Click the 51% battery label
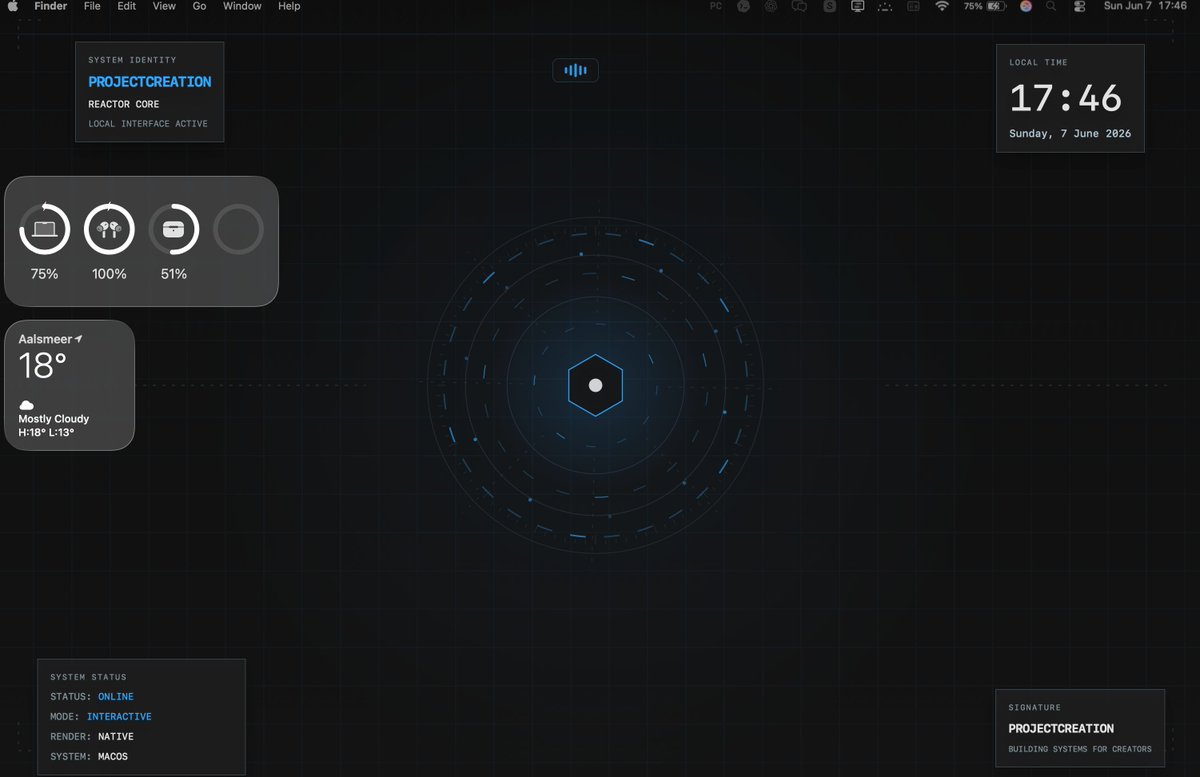 pyautogui.click(x=174, y=274)
